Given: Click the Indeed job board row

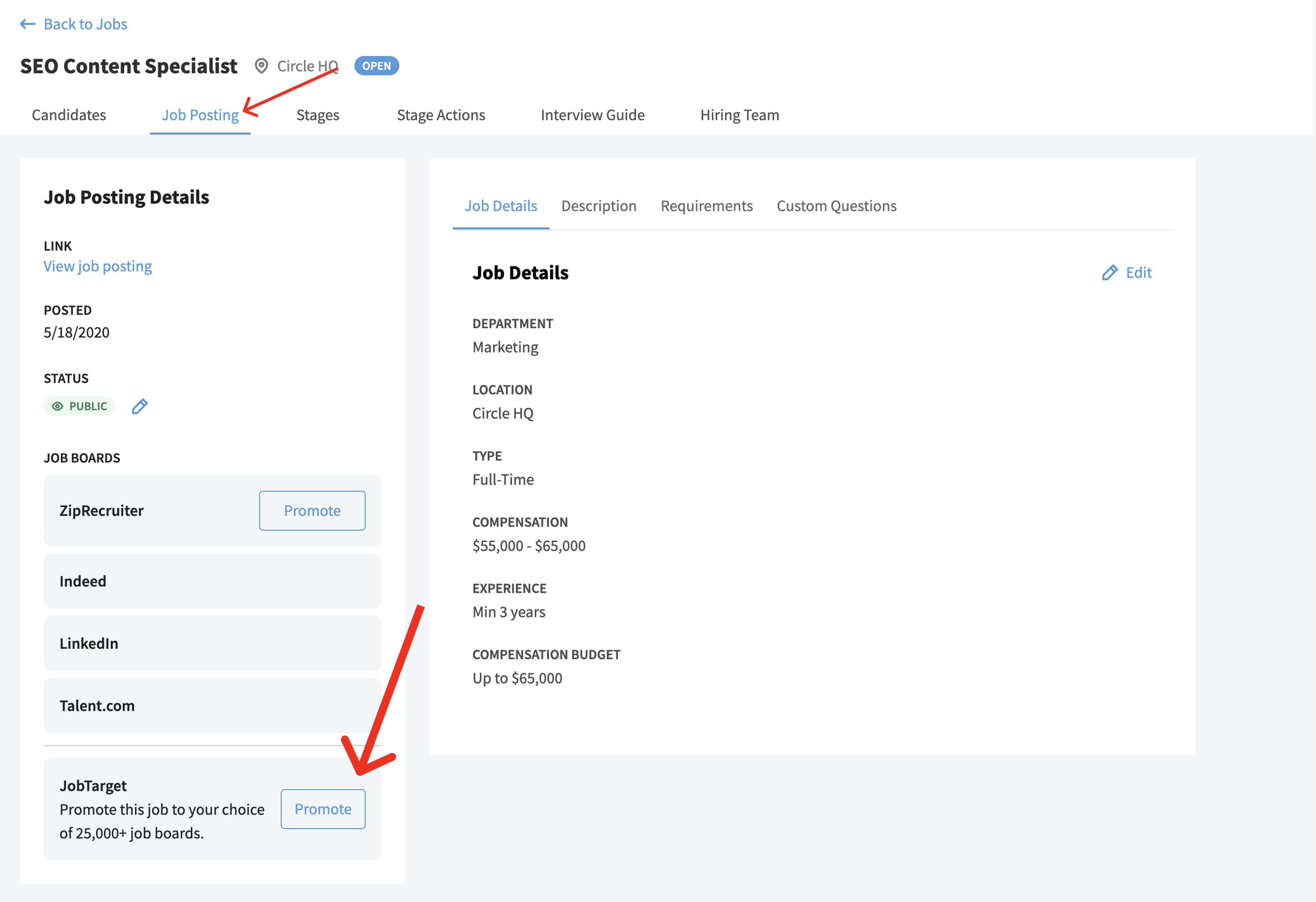Looking at the screenshot, I should point(212,582).
